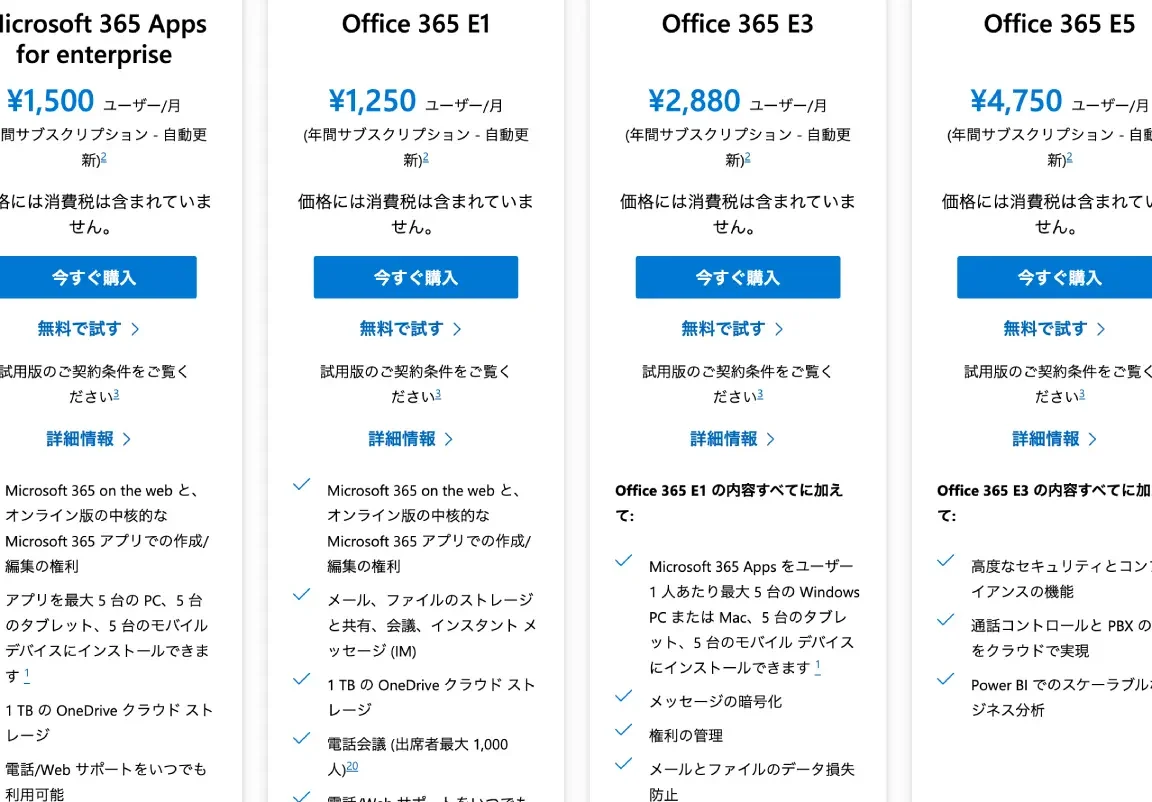Click footnote 1 after E3 install description
The image size is (1152, 802).
pos(818,666)
